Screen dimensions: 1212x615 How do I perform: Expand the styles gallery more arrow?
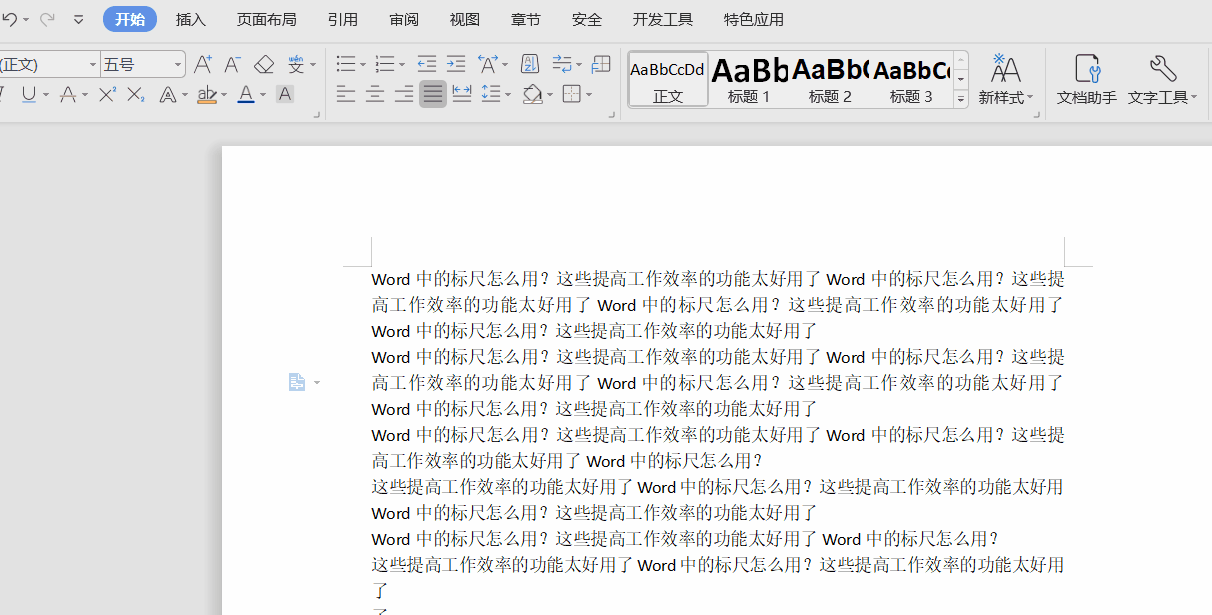961,99
